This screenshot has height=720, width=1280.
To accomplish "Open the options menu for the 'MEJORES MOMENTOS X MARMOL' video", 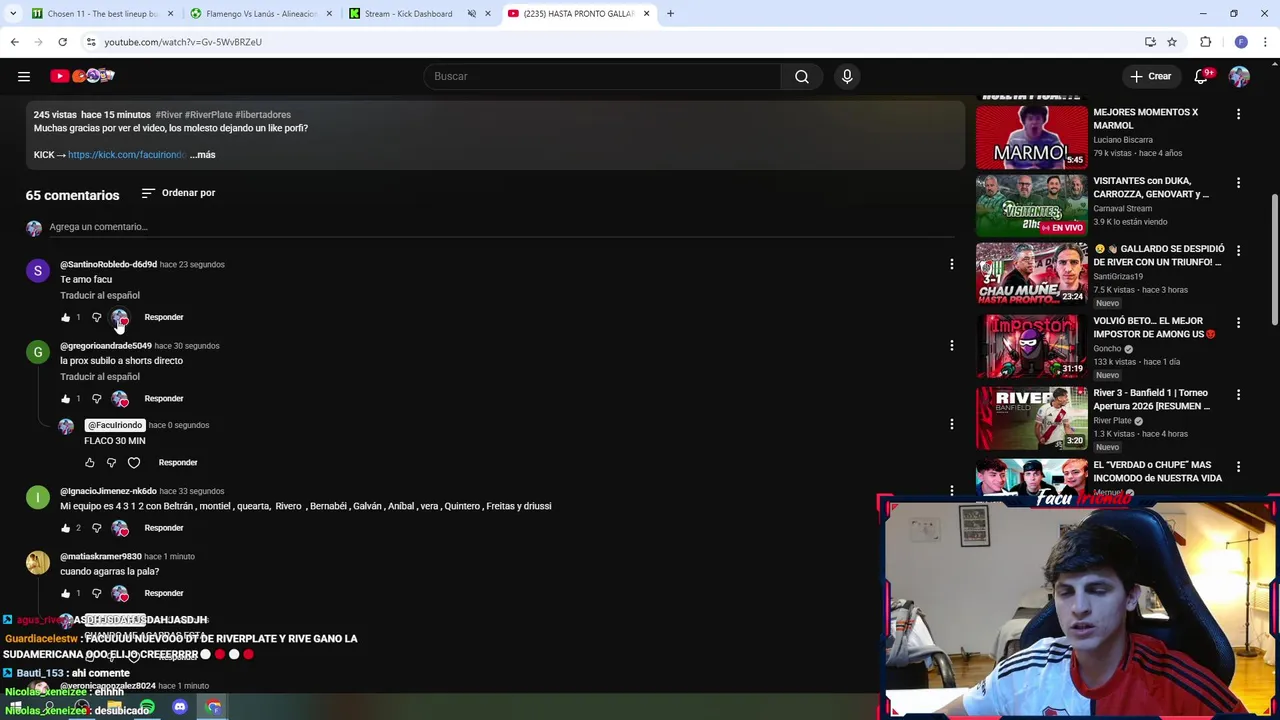I will (1238, 114).
